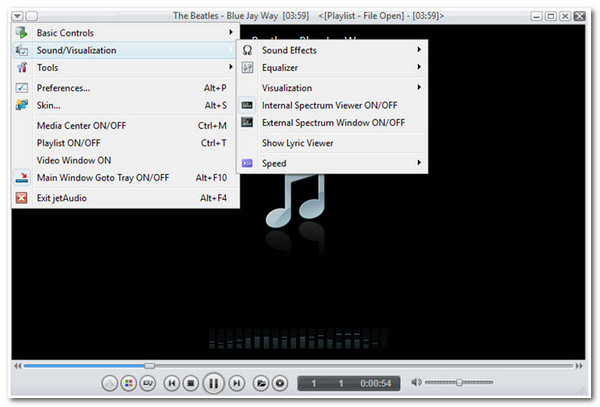
Task: Stop playback
Action: pos(191,383)
